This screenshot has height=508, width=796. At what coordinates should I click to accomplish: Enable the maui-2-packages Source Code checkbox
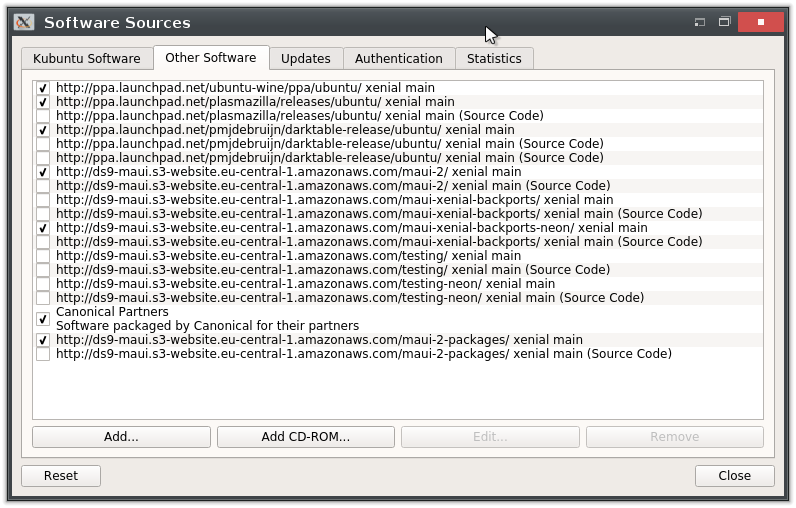pos(43,354)
